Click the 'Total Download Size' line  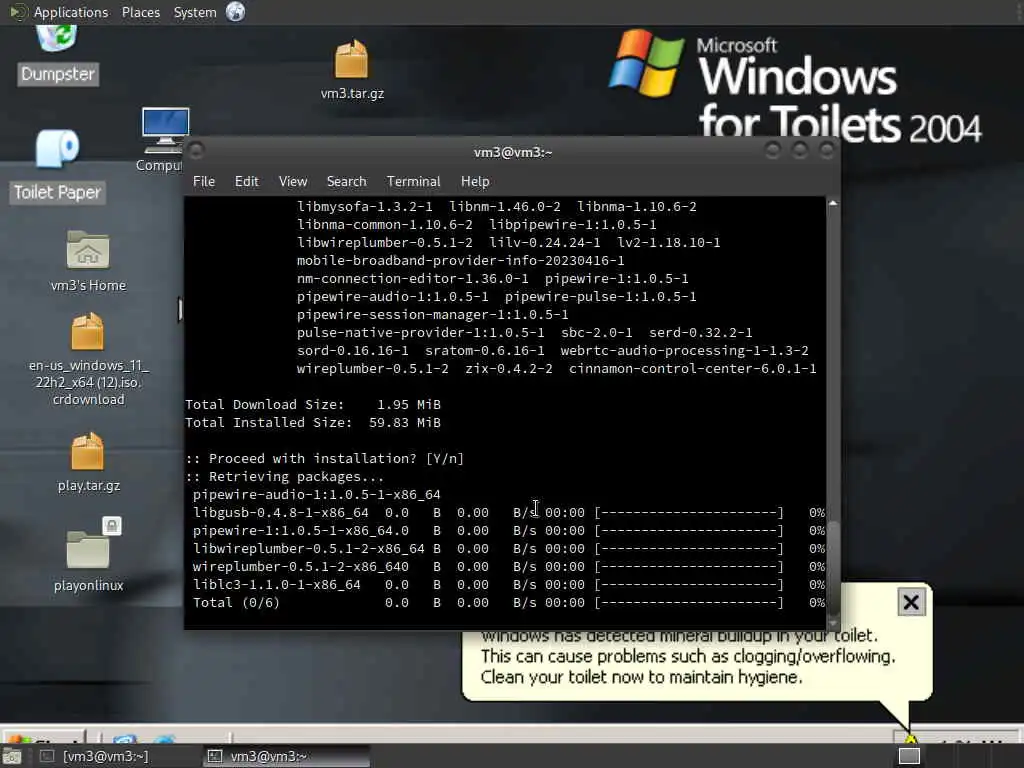313,404
